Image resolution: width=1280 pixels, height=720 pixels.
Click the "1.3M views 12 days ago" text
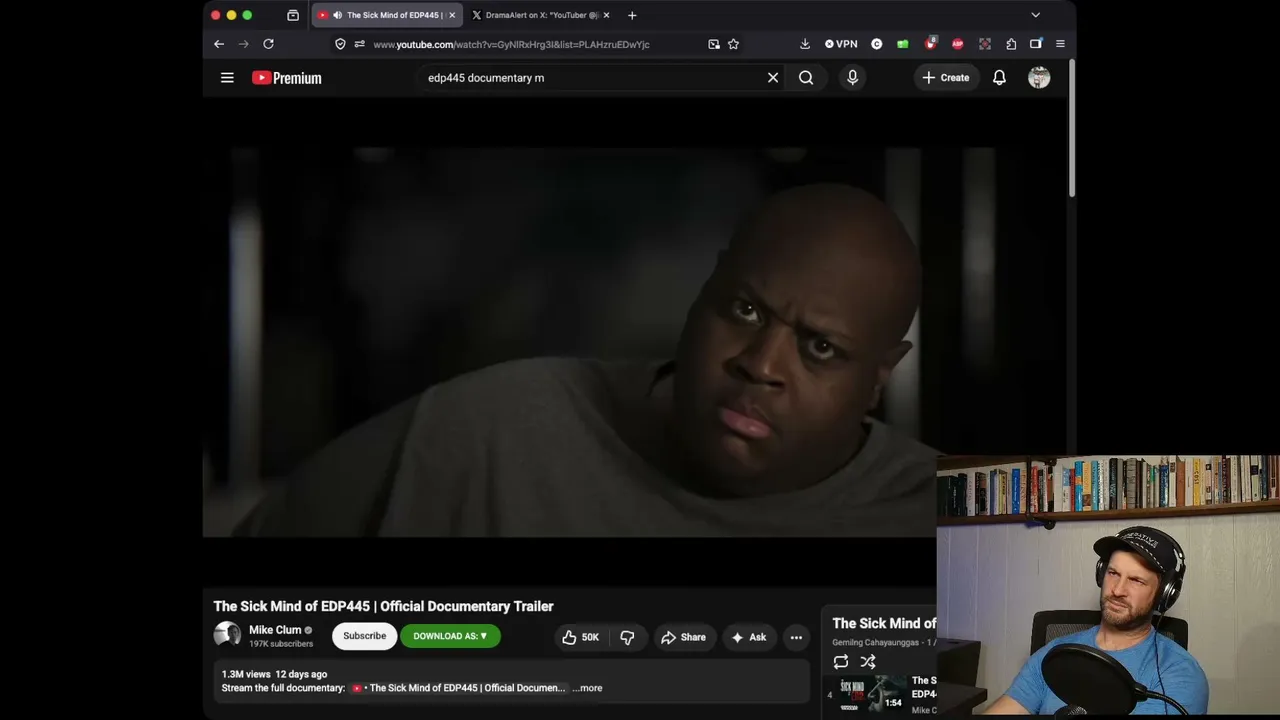pos(274,674)
